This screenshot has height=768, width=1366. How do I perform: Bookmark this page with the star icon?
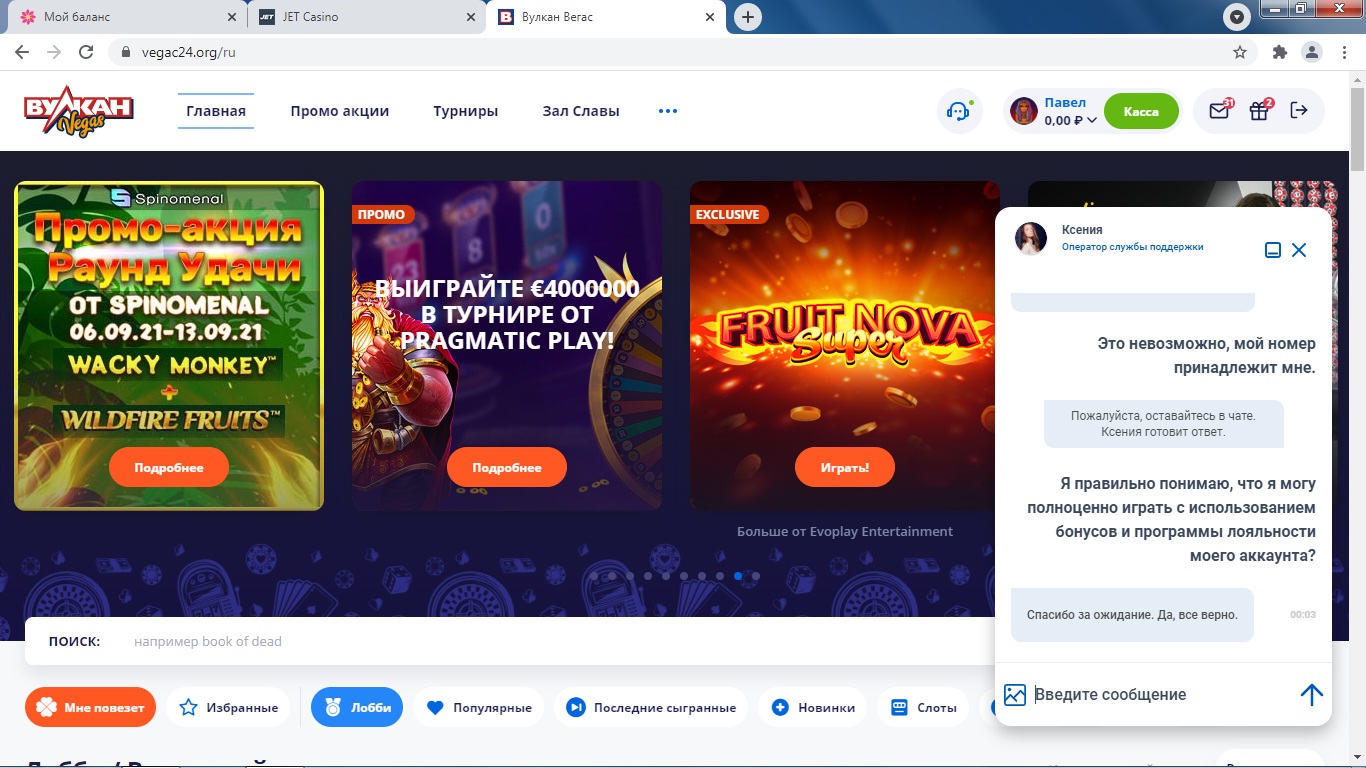tap(1240, 52)
